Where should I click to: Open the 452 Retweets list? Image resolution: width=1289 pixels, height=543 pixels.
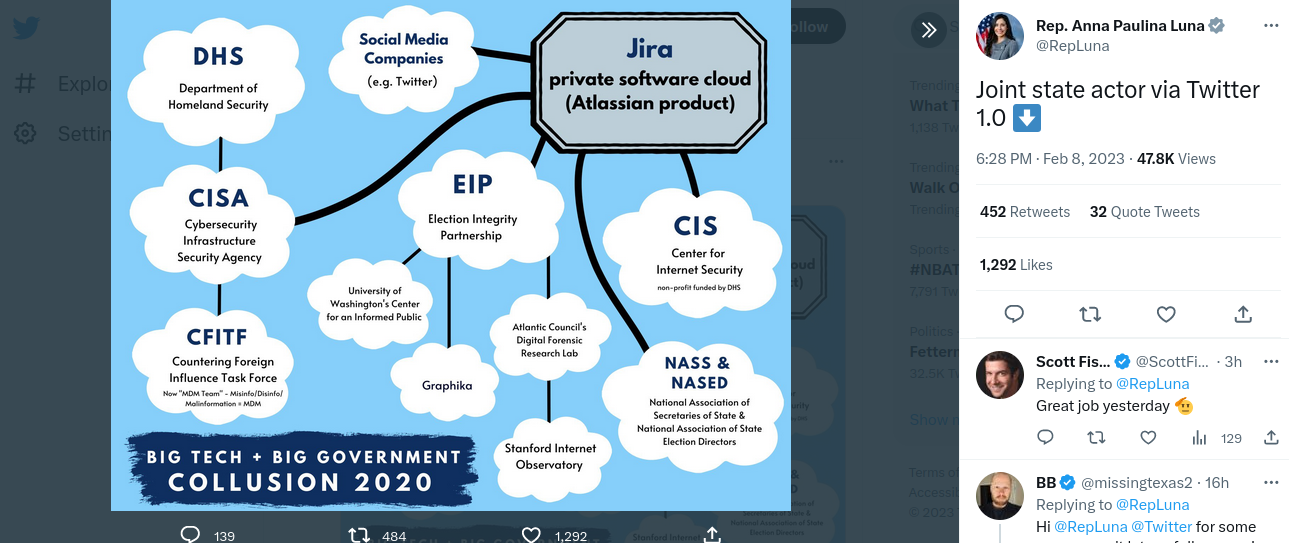coord(1025,212)
